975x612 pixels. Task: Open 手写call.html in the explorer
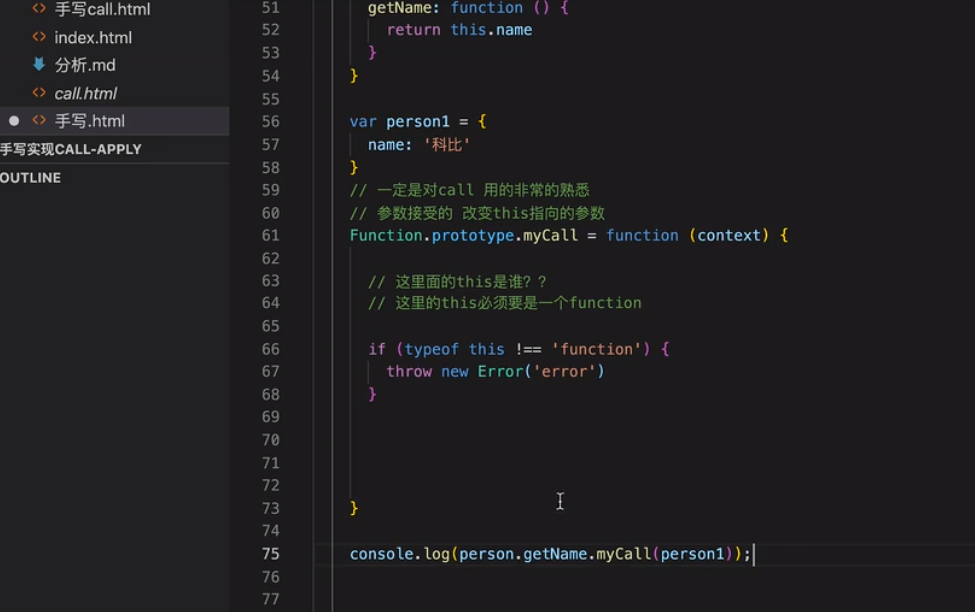click(x=103, y=9)
